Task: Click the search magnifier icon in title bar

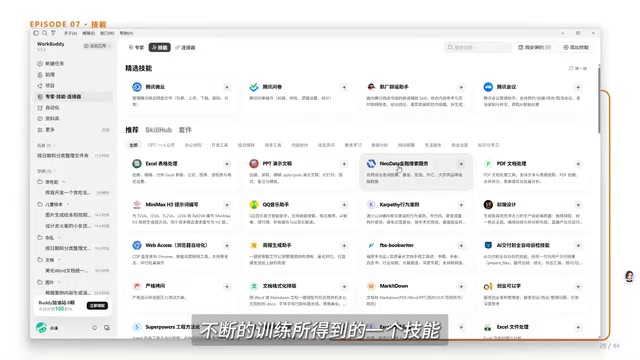Action: pyautogui.click(x=44, y=33)
